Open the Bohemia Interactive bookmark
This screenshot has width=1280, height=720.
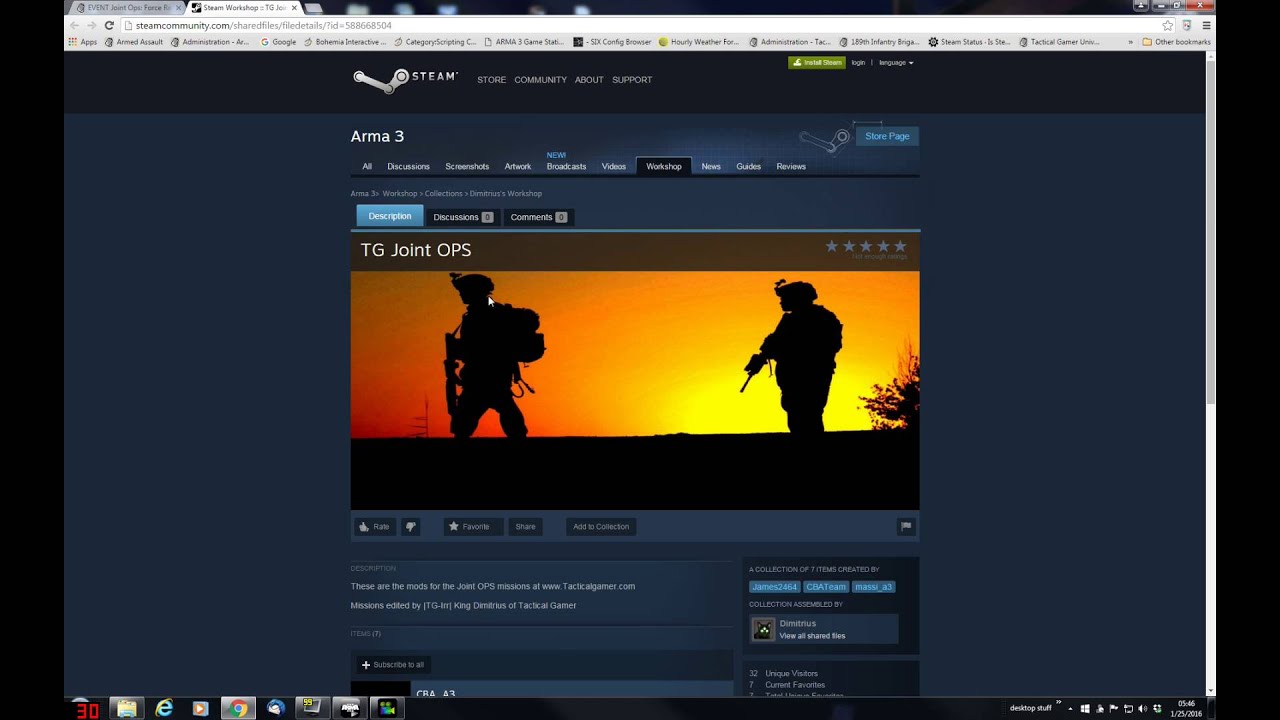click(344, 42)
